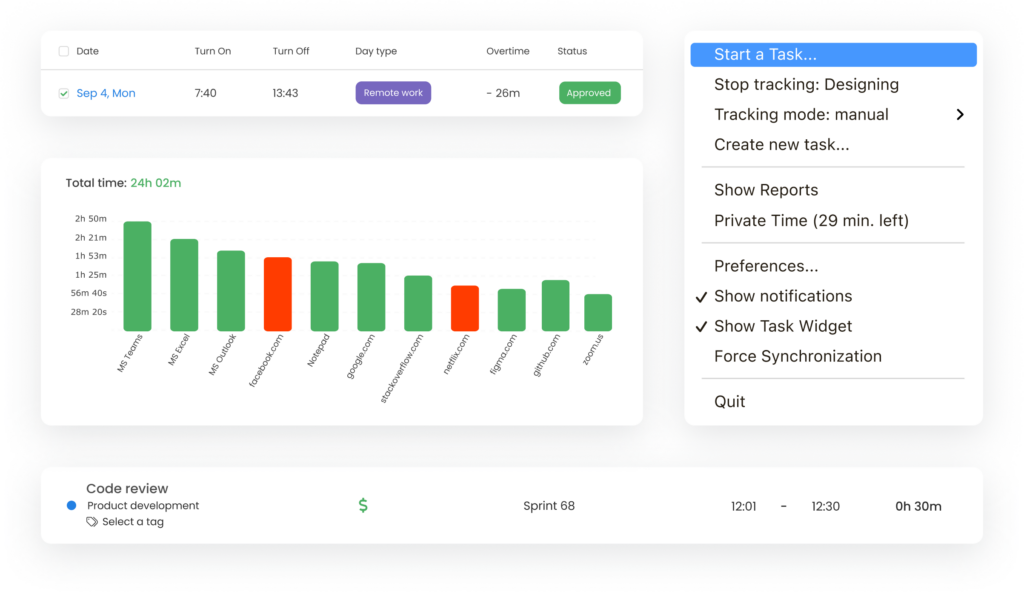Sort by Date column header

[88, 51]
